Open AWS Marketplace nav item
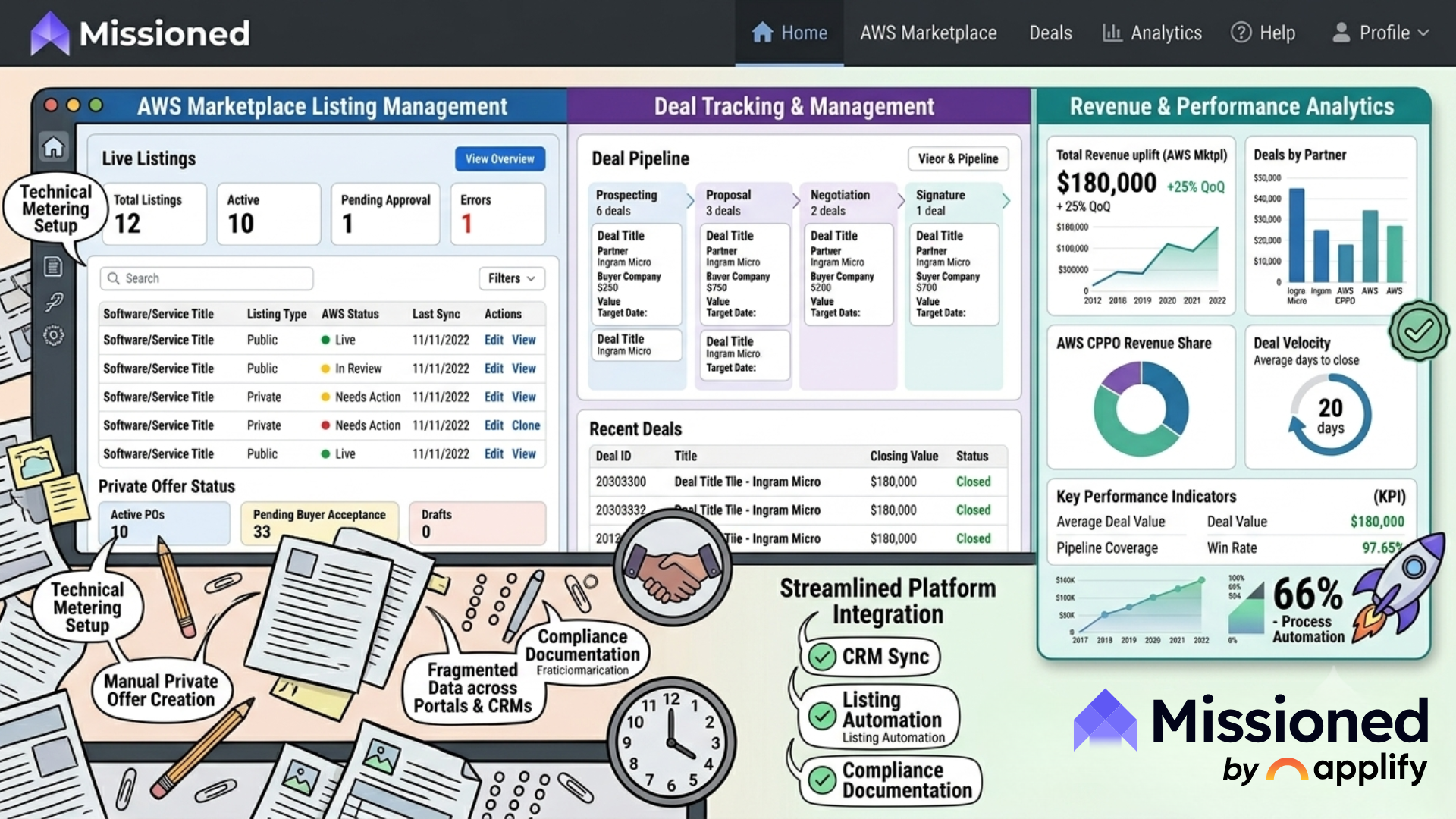 pyautogui.click(x=928, y=33)
